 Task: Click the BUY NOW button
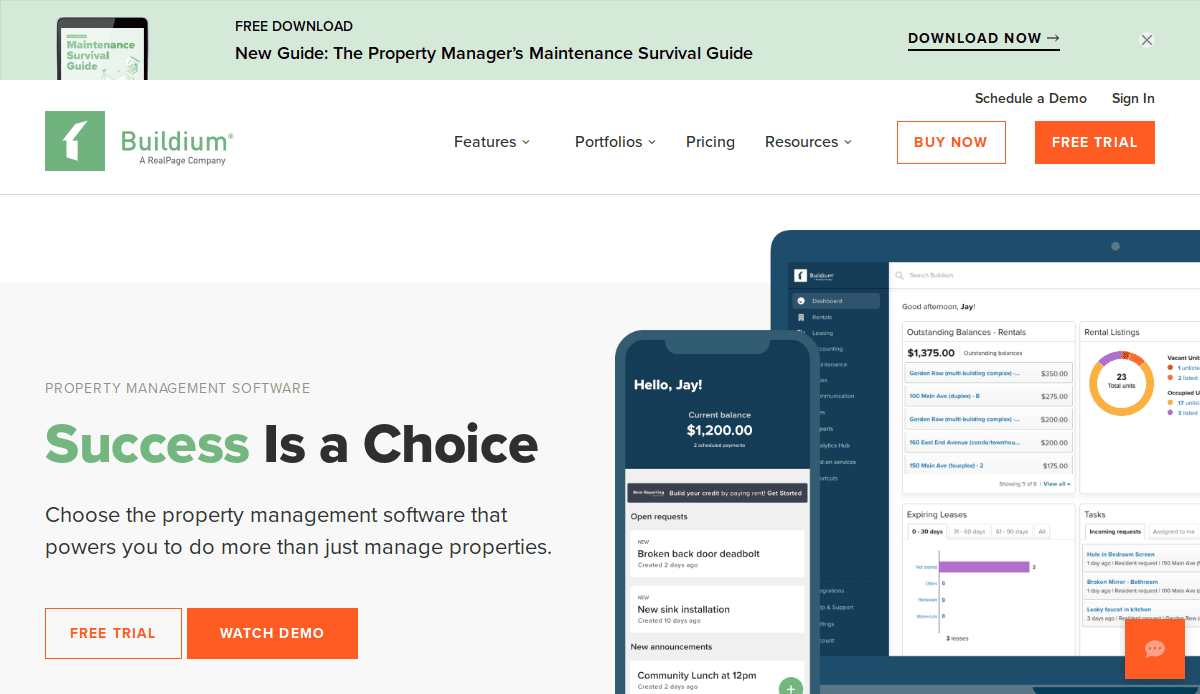click(951, 142)
